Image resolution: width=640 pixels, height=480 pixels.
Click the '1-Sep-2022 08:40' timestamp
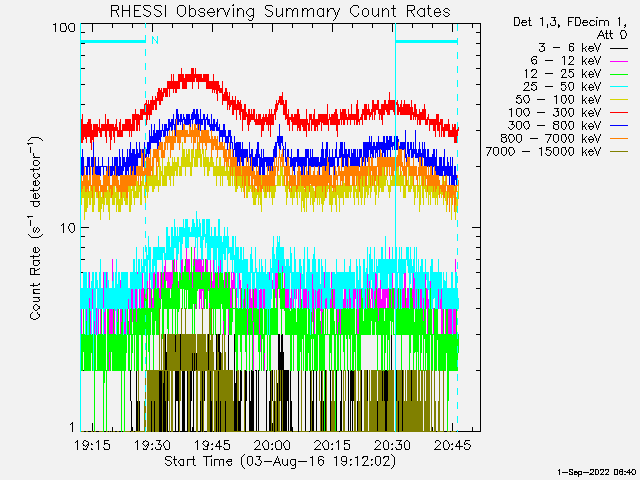point(596,472)
